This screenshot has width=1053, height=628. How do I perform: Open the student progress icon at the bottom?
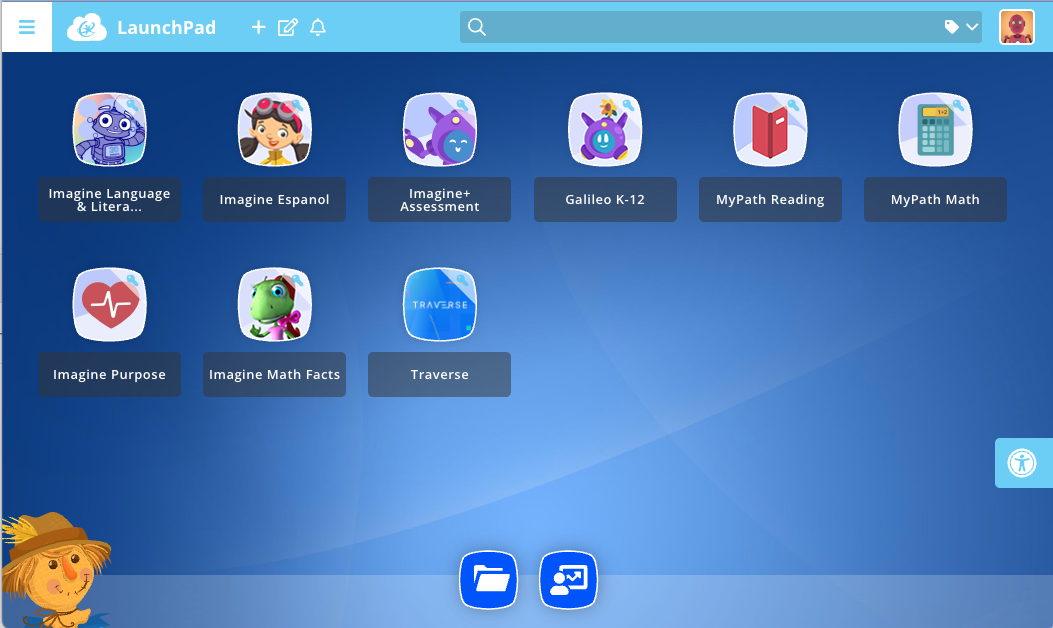568,580
